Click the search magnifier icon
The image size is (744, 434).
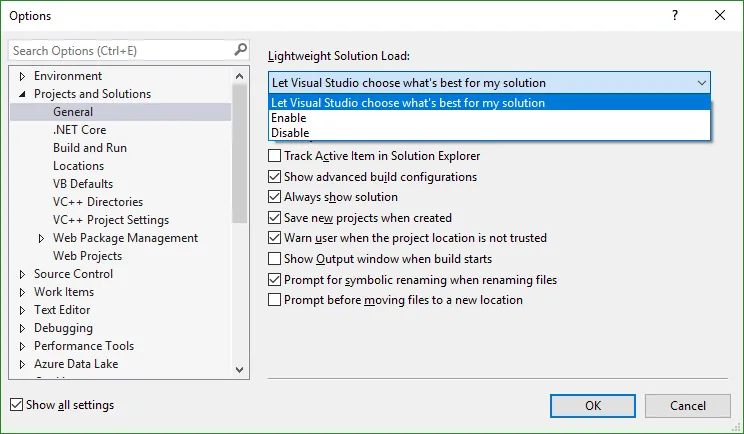coord(241,50)
